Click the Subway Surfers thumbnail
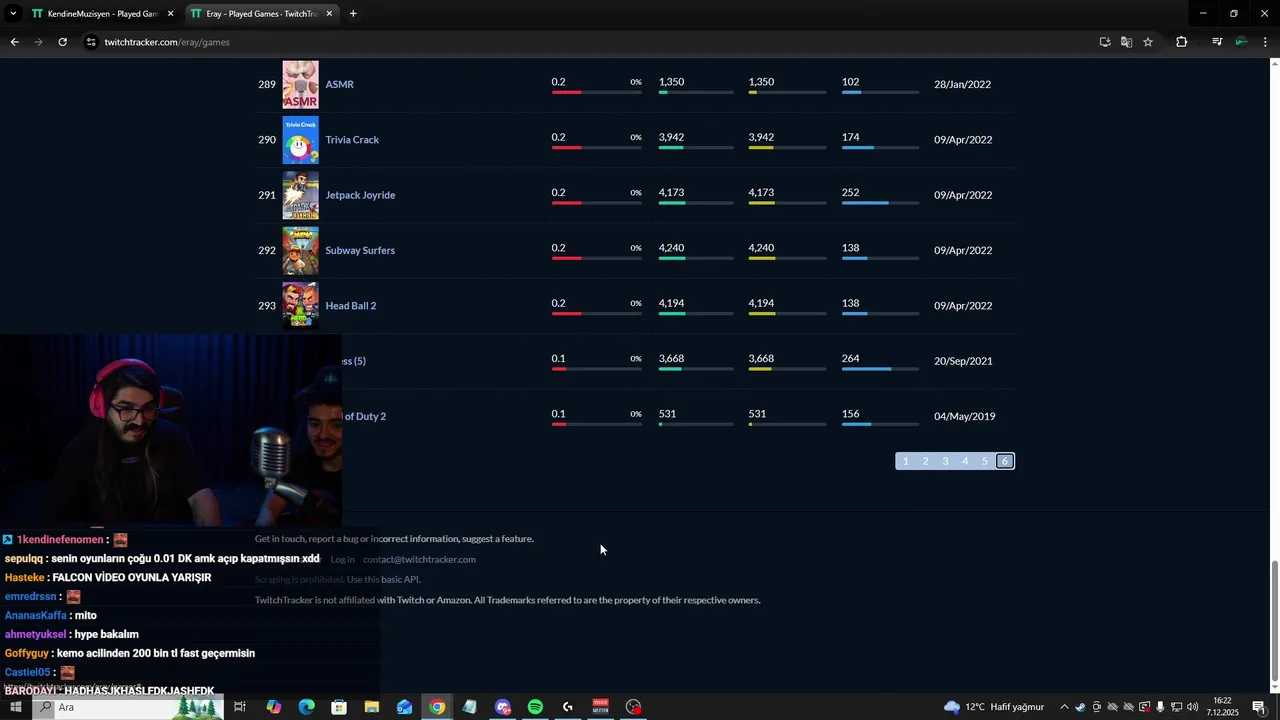 pyautogui.click(x=300, y=250)
